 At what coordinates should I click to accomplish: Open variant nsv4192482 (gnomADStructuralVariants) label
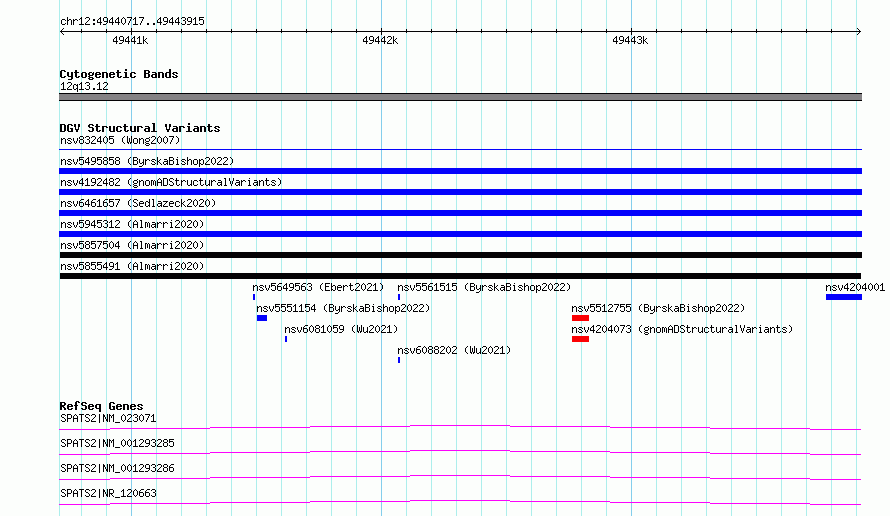tap(171, 182)
